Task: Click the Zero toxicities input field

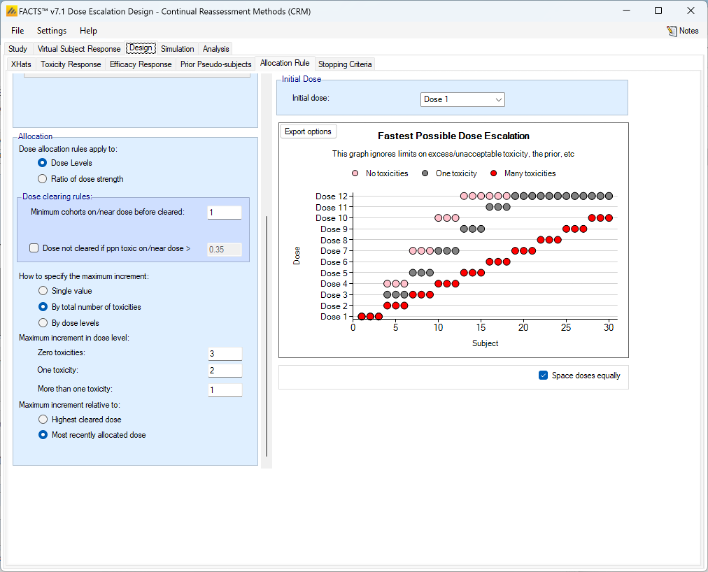Action: coord(224,353)
